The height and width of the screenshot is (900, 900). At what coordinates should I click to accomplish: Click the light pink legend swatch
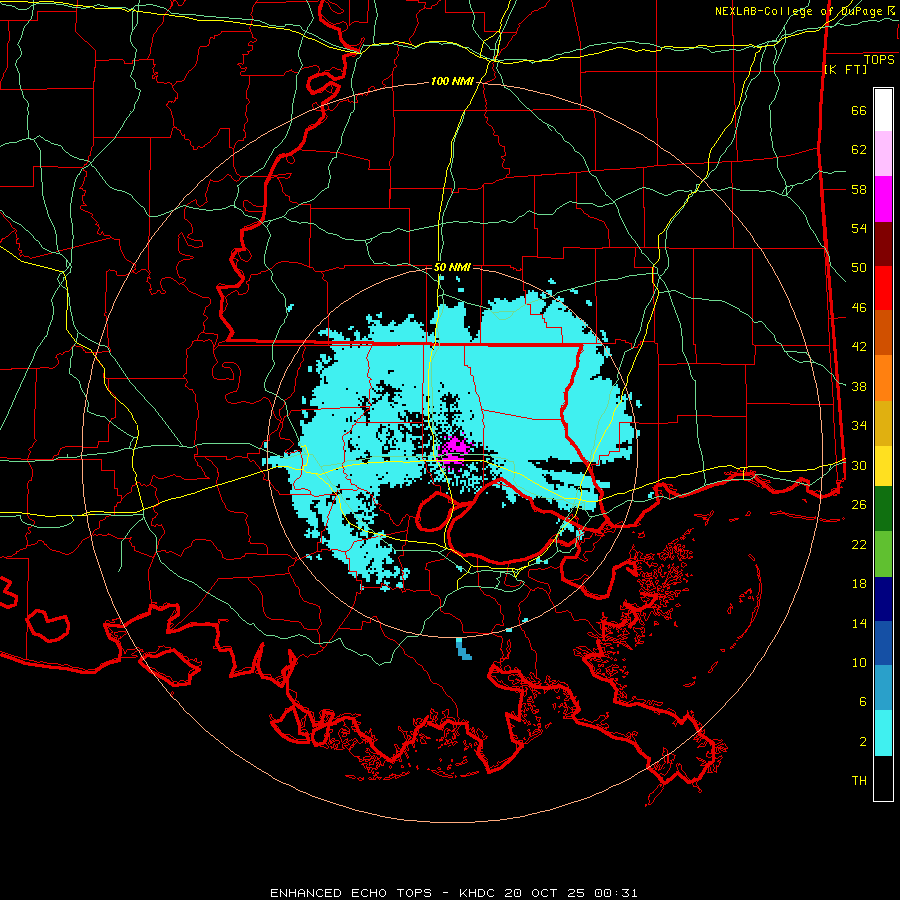pos(883,153)
